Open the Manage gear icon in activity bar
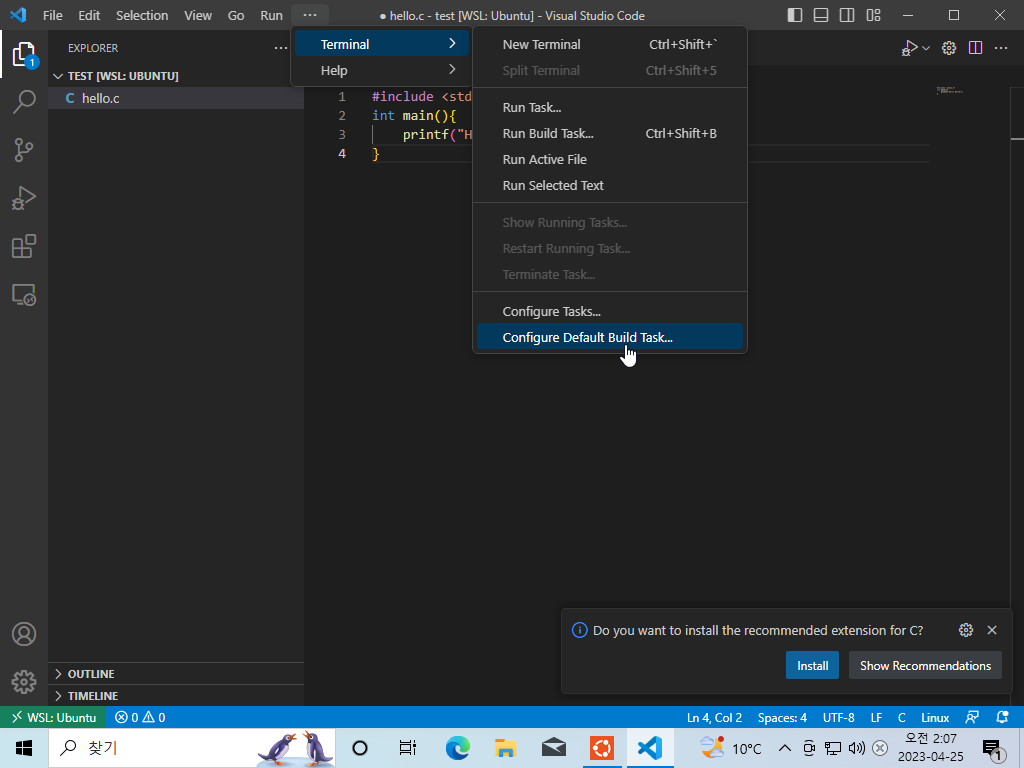1024x768 pixels. (x=24, y=682)
